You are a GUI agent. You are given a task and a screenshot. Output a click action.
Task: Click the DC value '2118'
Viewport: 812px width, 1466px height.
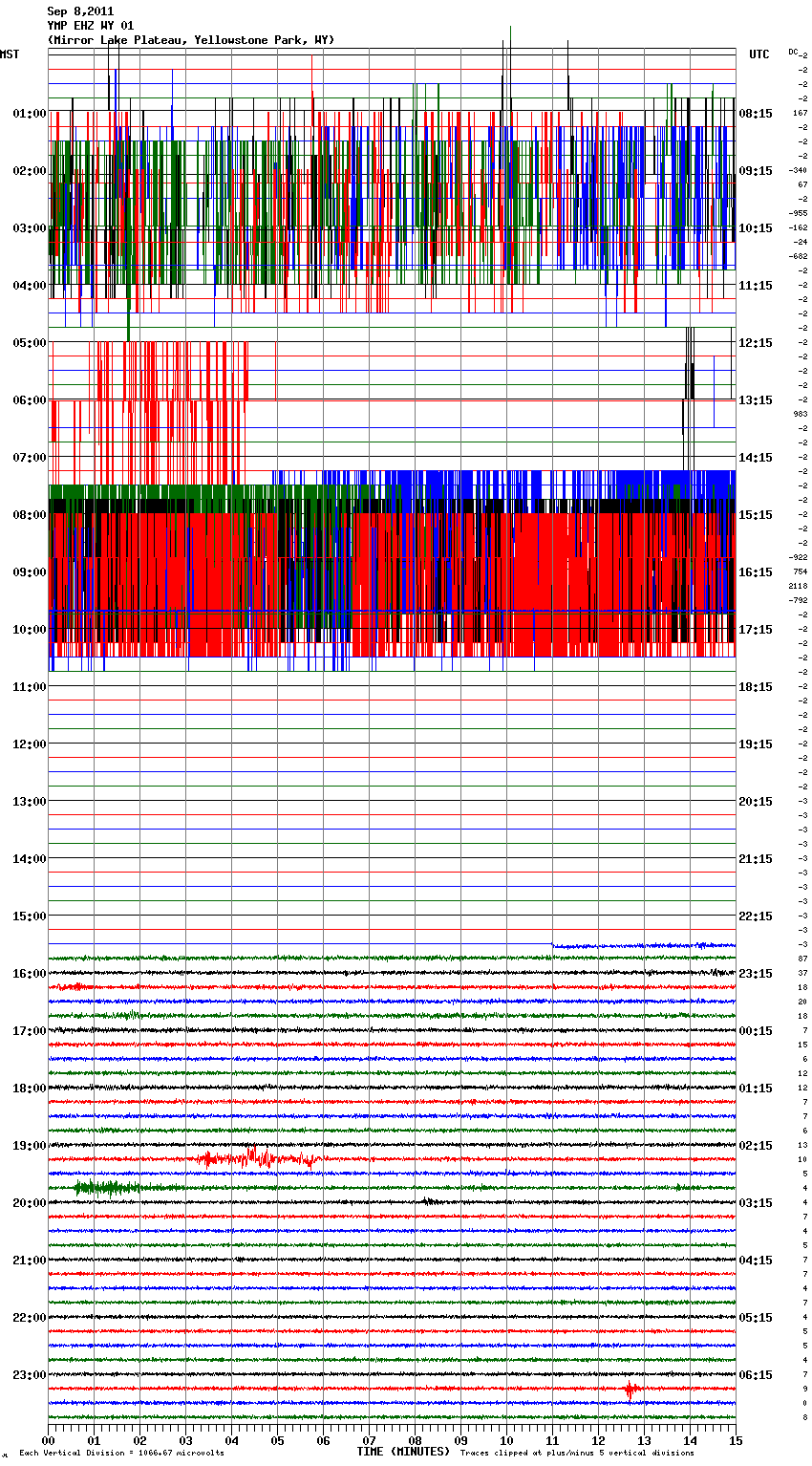coord(799,586)
